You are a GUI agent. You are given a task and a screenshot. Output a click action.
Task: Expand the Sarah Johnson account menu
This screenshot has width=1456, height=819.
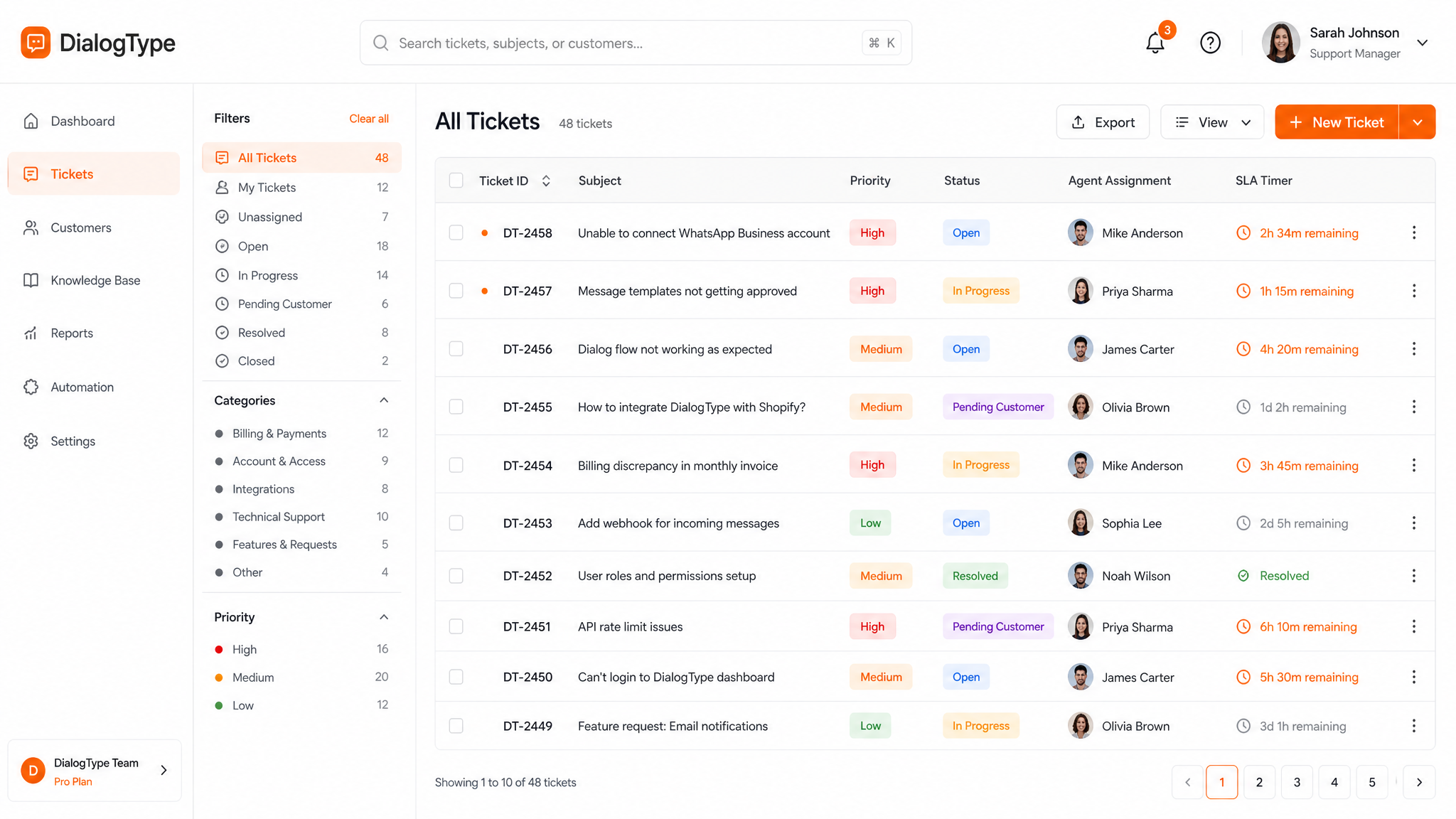tap(1422, 43)
